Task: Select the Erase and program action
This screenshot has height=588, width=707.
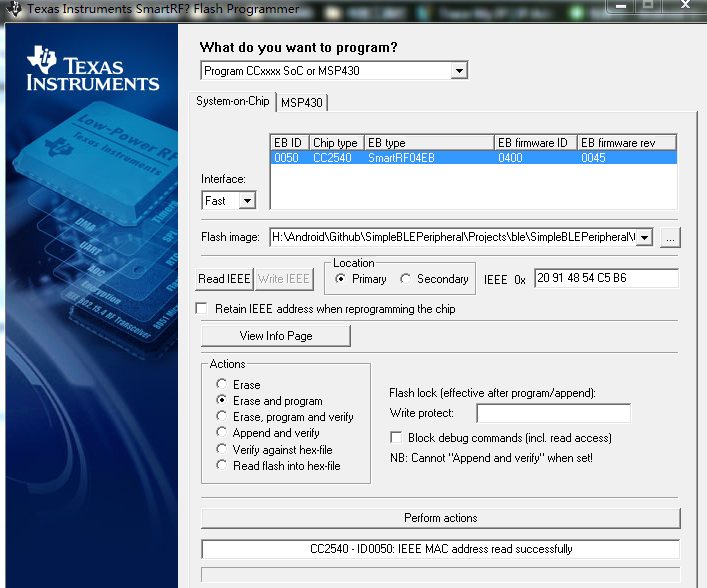Action: coord(221,400)
